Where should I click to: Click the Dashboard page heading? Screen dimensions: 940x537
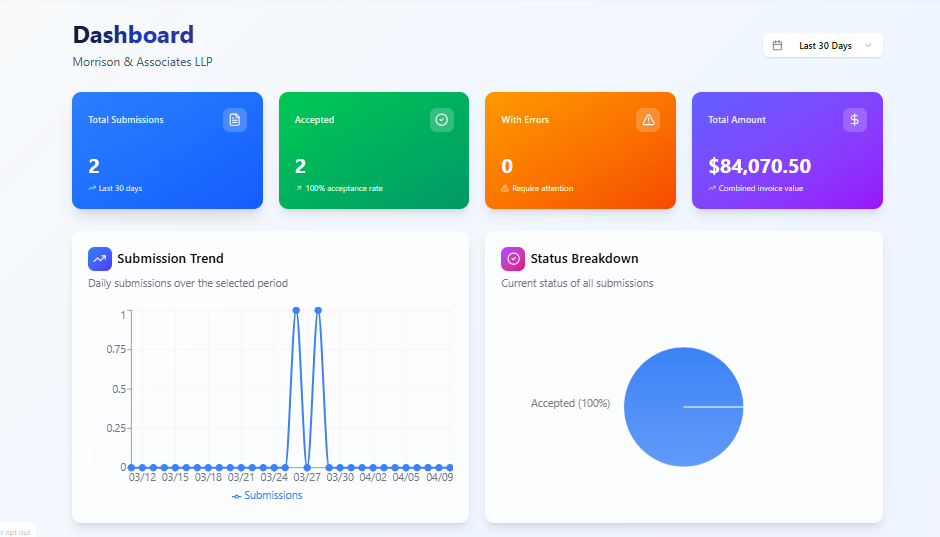coord(133,35)
